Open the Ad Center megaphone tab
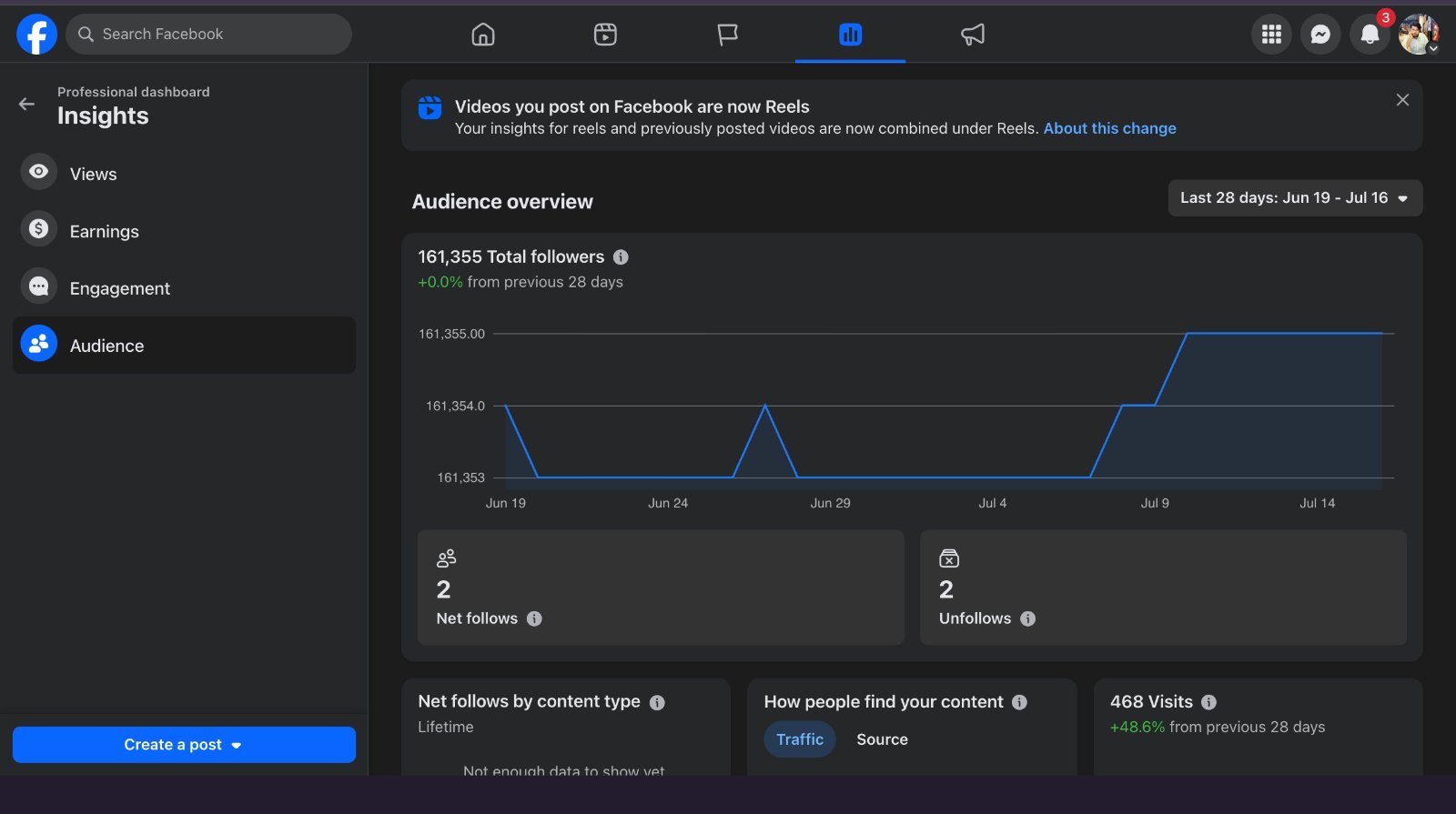 coord(973,35)
